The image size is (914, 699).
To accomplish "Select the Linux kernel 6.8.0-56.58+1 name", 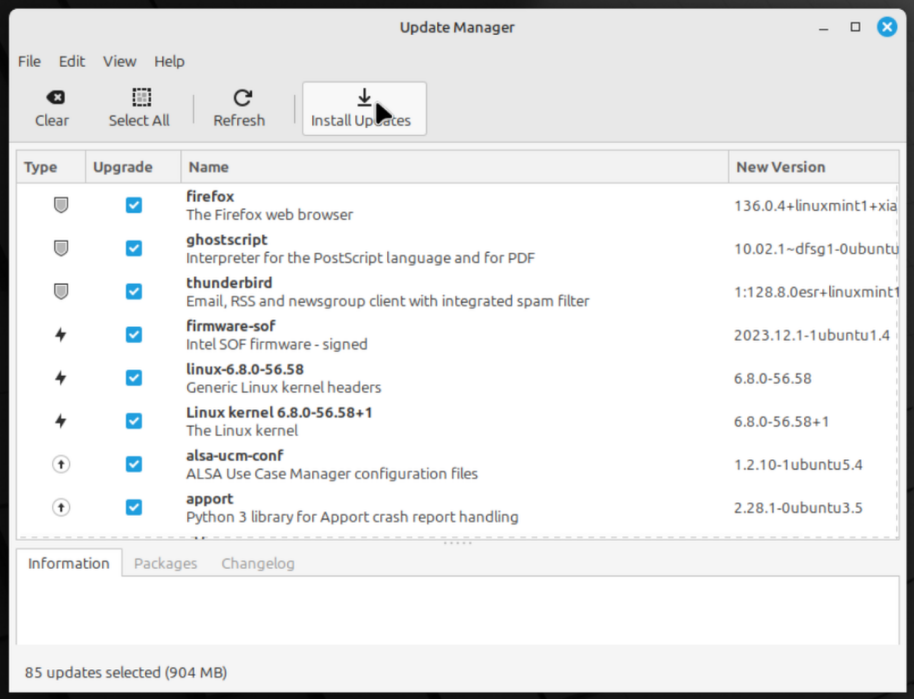I will click(x=279, y=412).
